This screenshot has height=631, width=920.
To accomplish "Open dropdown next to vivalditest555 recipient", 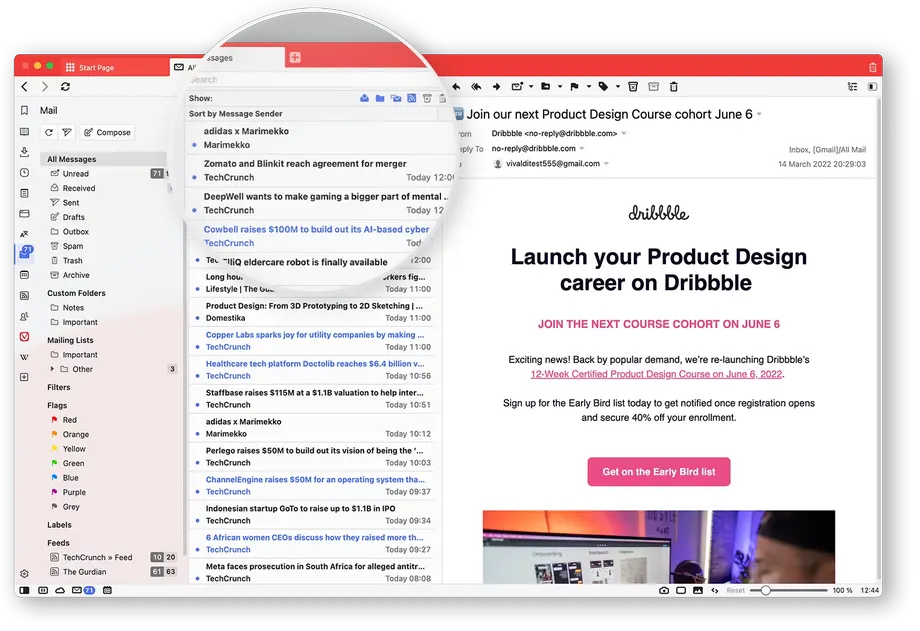I will [606, 164].
